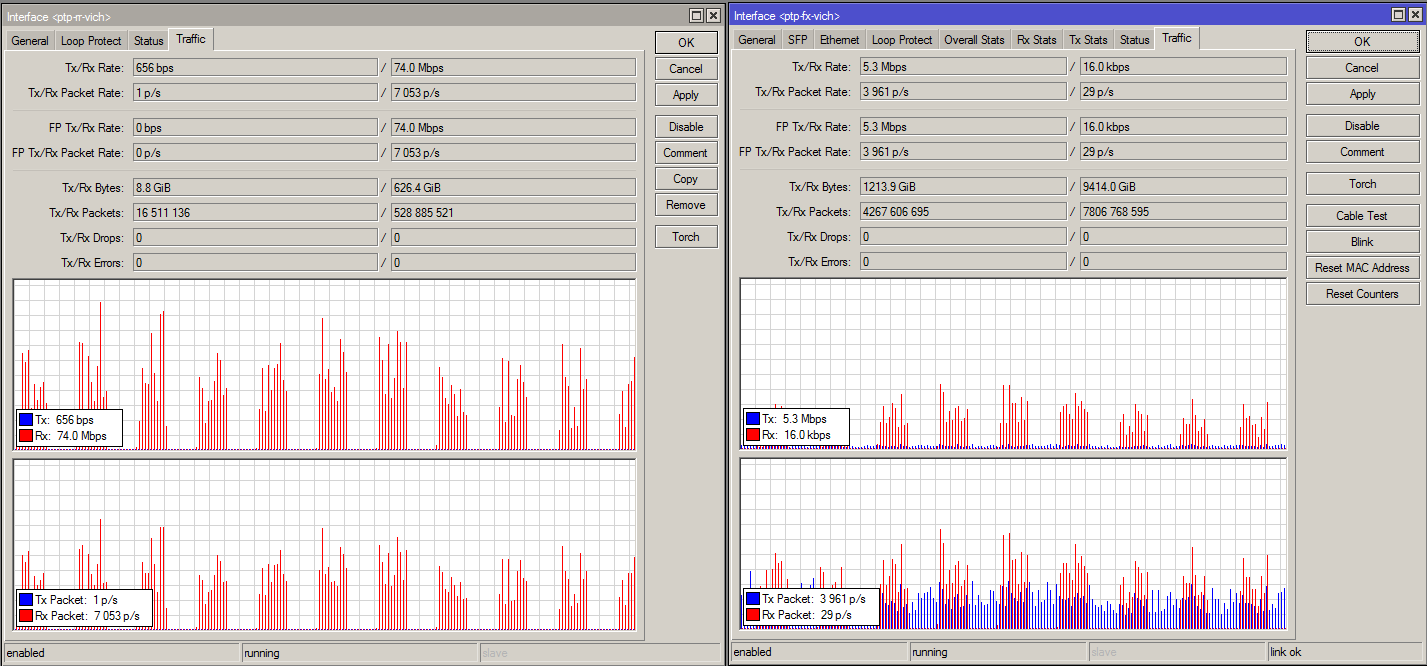Screen dimensions: 1427x666
Task: Select Tx Bytes field showing 1213.9 GiB
Action: coord(963,186)
